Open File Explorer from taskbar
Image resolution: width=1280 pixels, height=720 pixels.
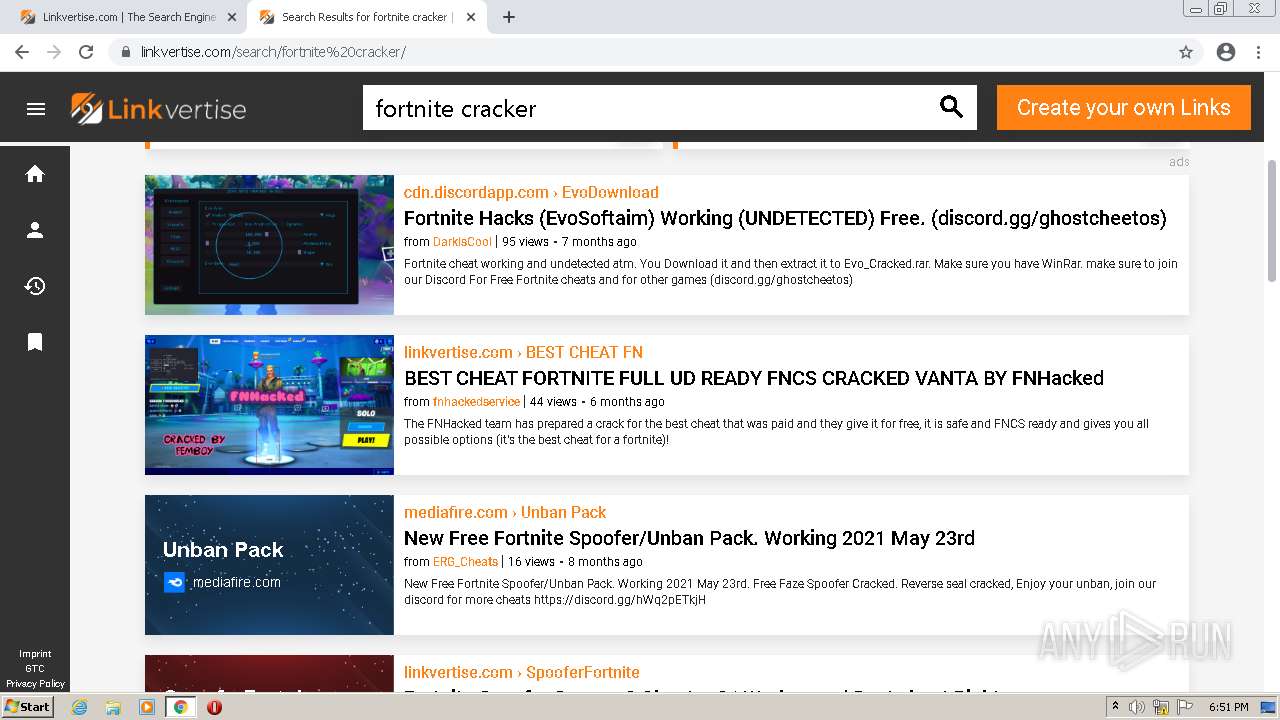coord(113,707)
